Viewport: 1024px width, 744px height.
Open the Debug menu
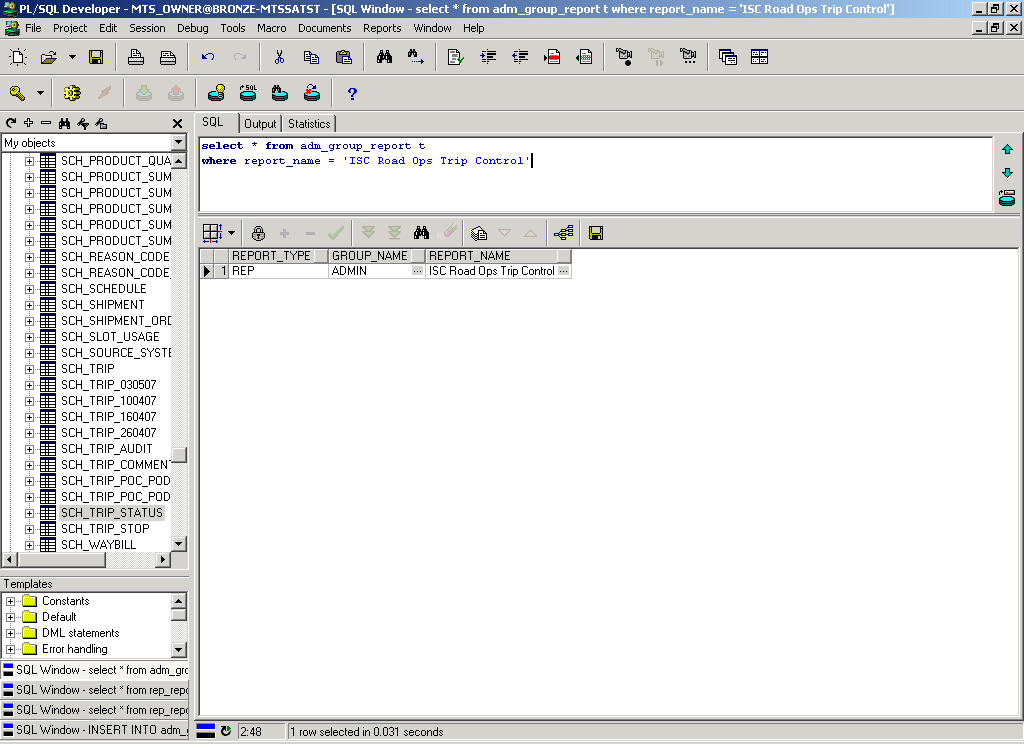(x=193, y=28)
